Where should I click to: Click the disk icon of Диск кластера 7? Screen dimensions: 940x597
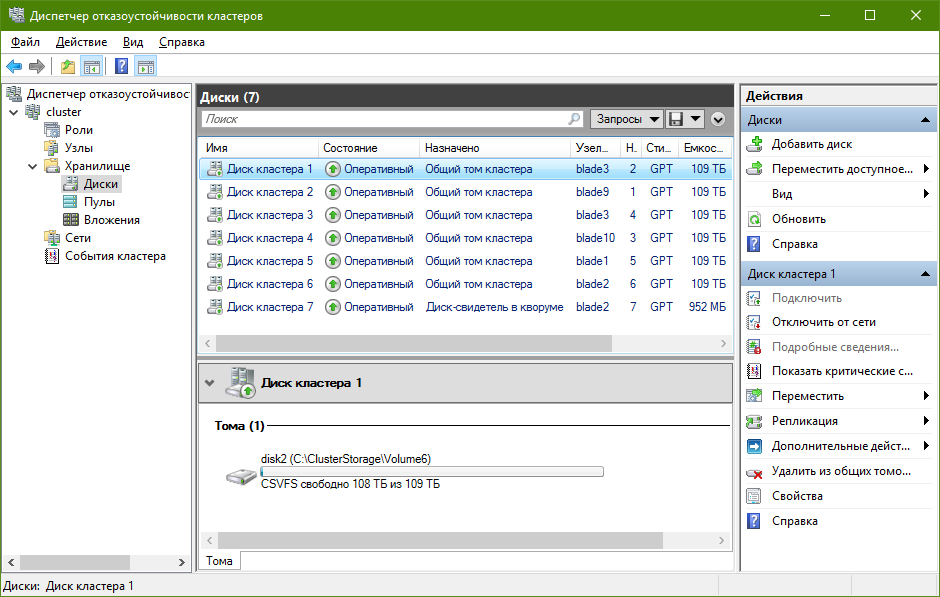215,307
